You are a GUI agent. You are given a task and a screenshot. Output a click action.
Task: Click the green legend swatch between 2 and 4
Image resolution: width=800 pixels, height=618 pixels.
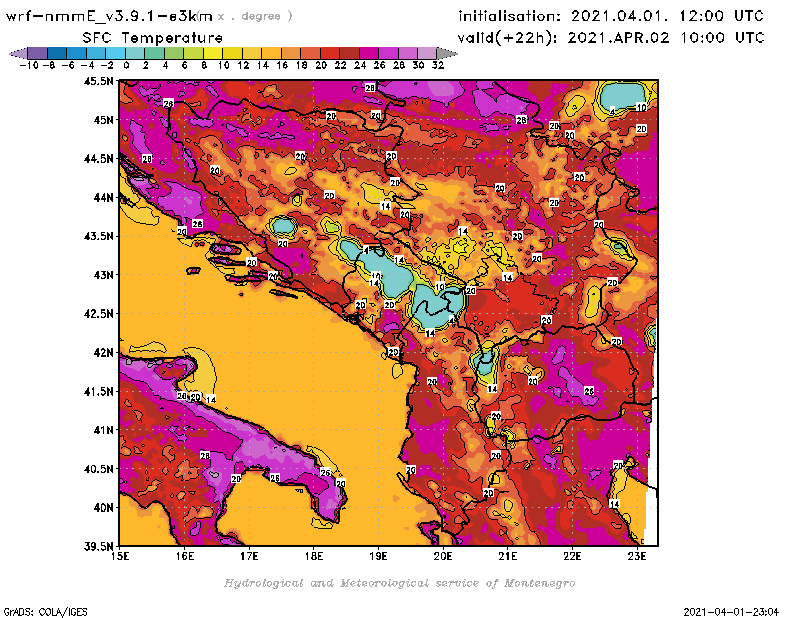pyautogui.click(x=155, y=53)
